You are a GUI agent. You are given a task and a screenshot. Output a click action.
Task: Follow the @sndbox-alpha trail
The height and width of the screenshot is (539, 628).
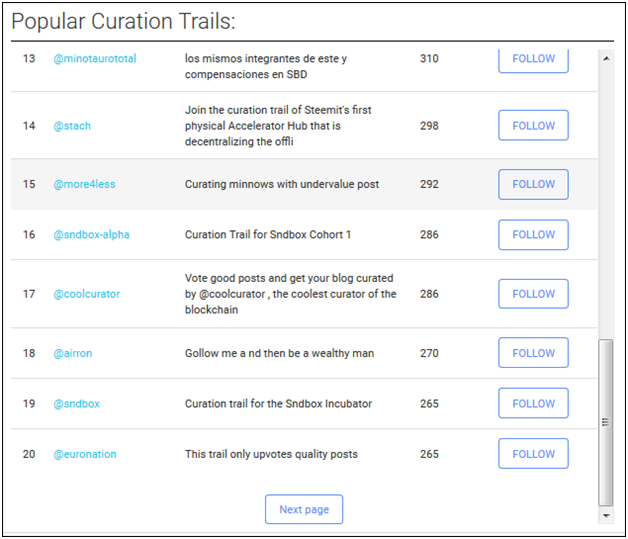533,235
